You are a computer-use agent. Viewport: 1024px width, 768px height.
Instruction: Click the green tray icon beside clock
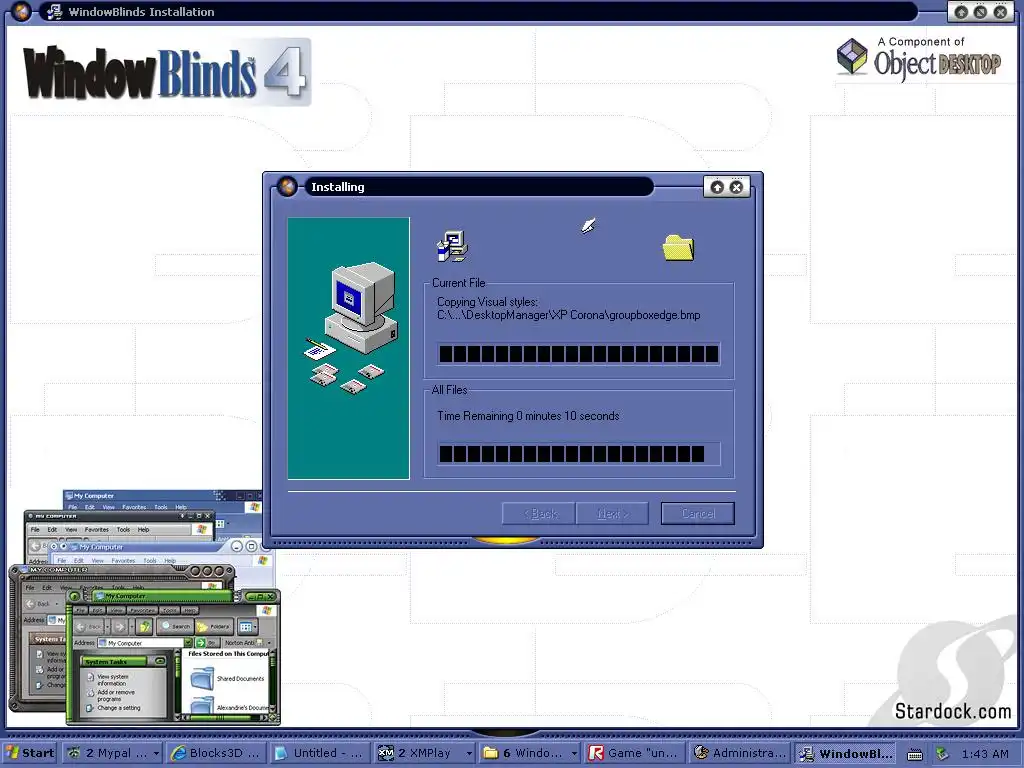coord(941,754)
